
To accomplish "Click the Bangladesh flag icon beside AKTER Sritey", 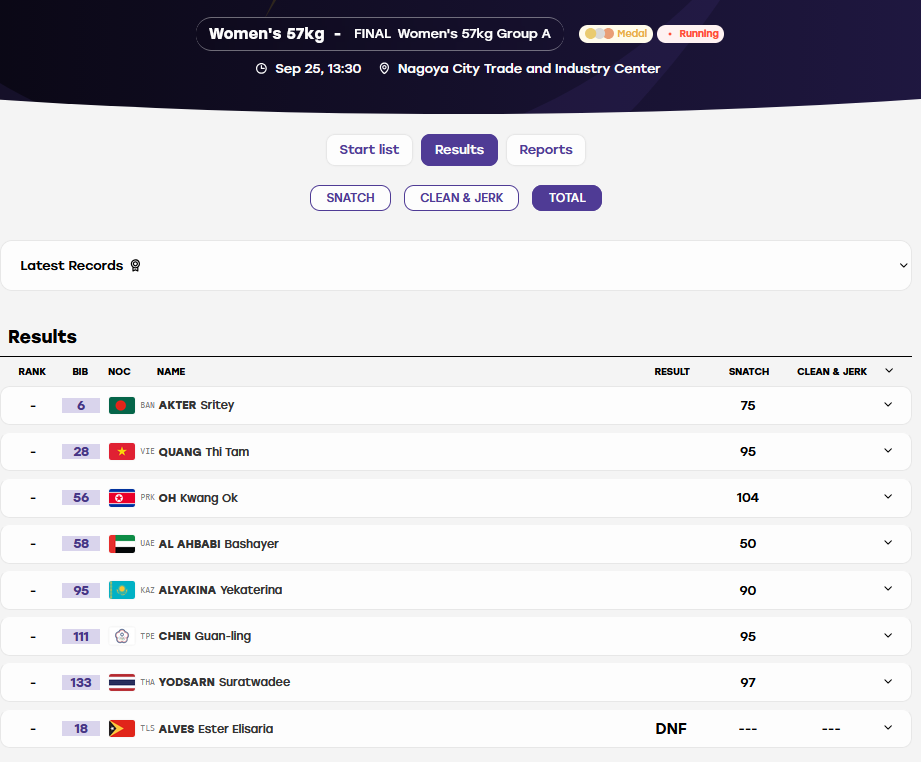I will (122, 405).
